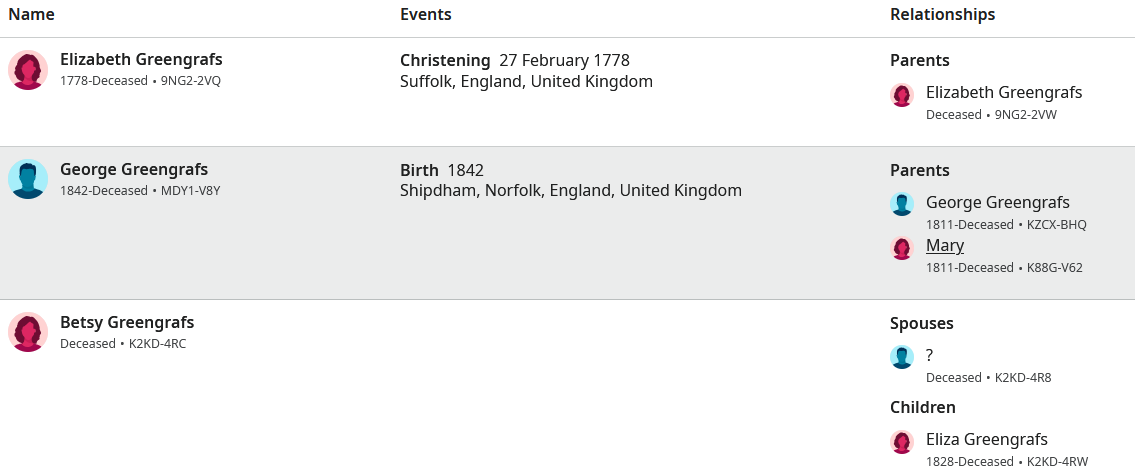This screenshot has width=1135, height=476.
Task: Click George Greengrafs 1842 male avatar icon
Action: point(28,179)
